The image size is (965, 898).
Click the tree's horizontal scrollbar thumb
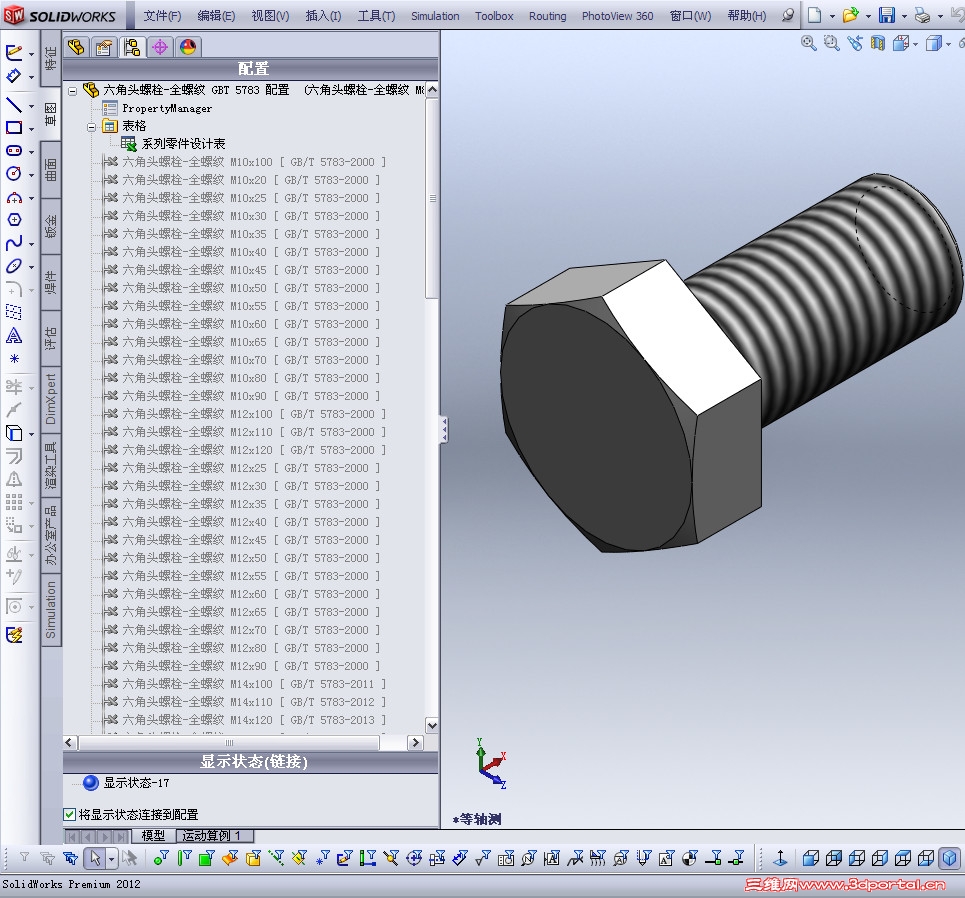(229, 743)
